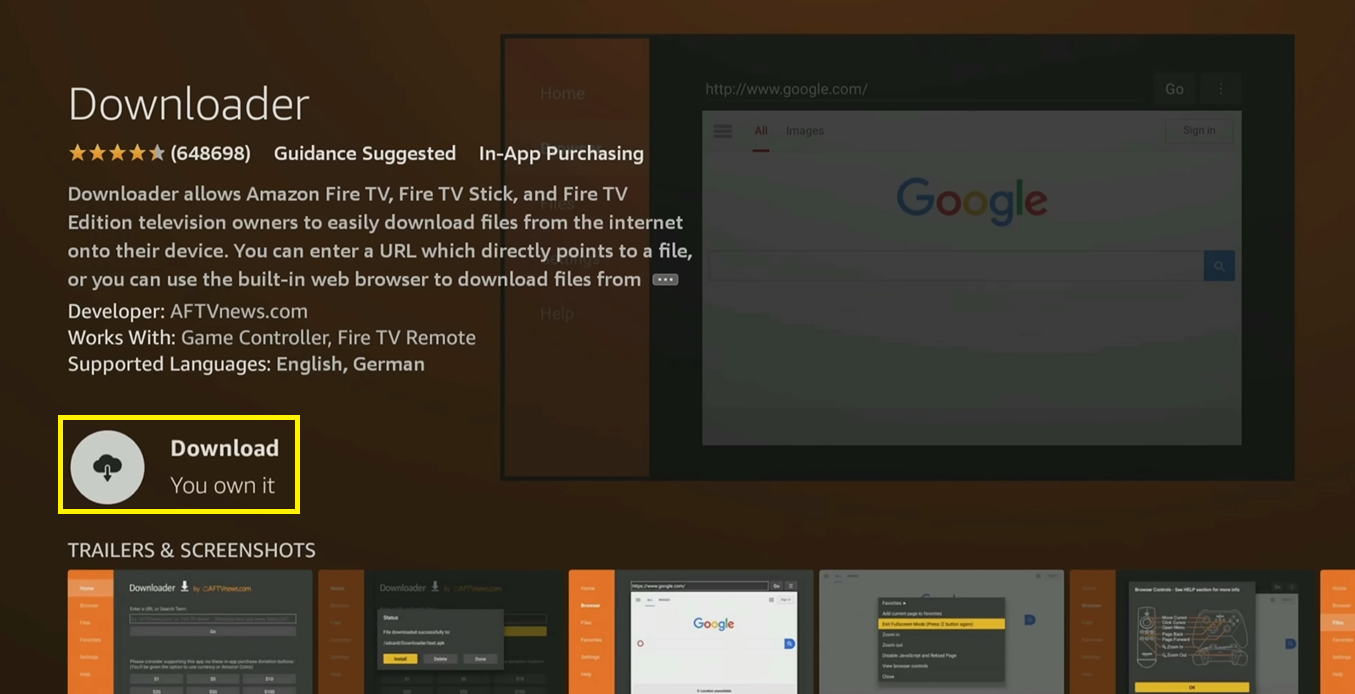Viewport: 1355px width, 694px height.
Task: Open the first Downloader home screenshot thumbnail
Action: (x=190, y=632)
